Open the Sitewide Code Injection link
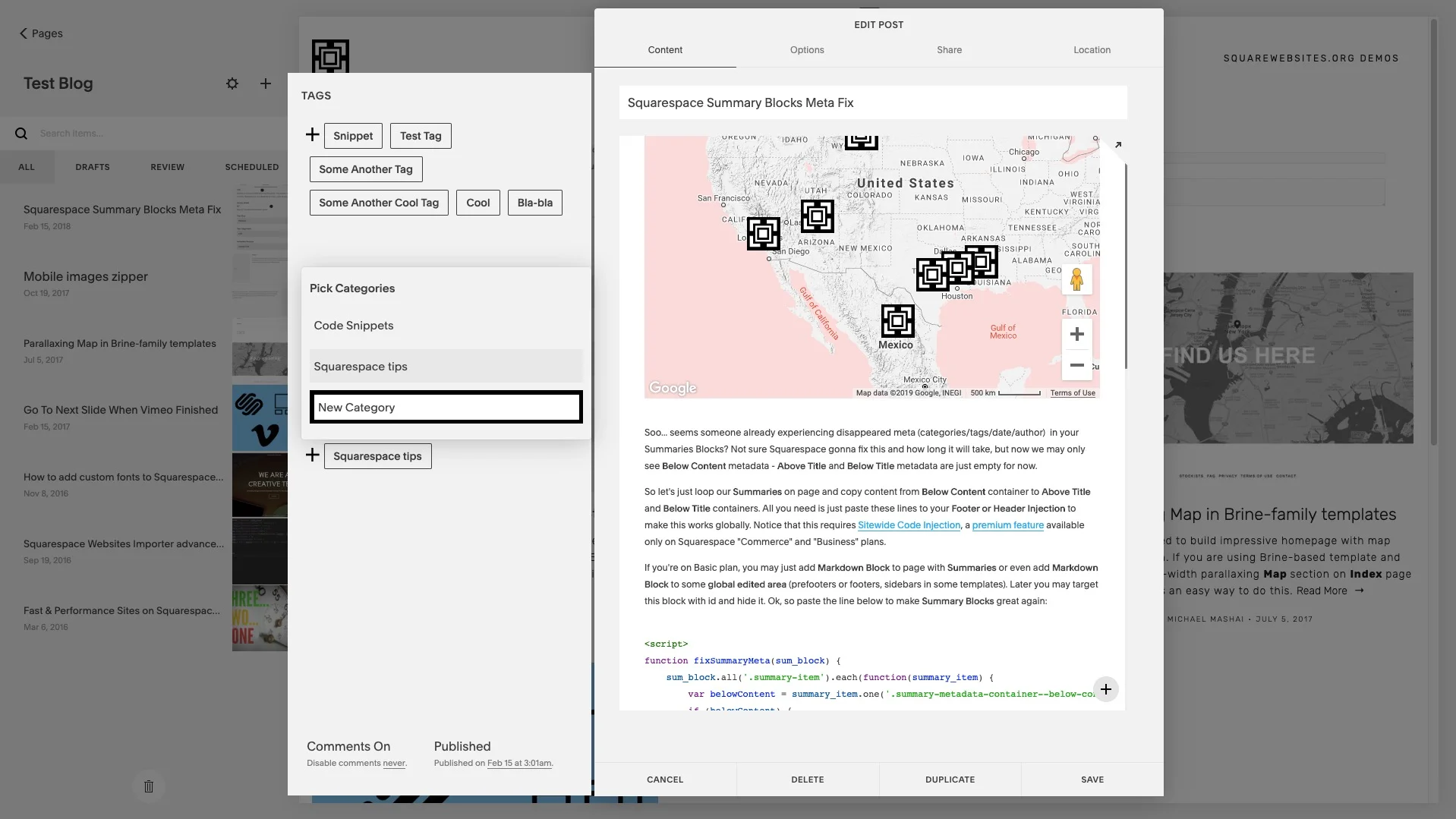 tap(909, 525)
